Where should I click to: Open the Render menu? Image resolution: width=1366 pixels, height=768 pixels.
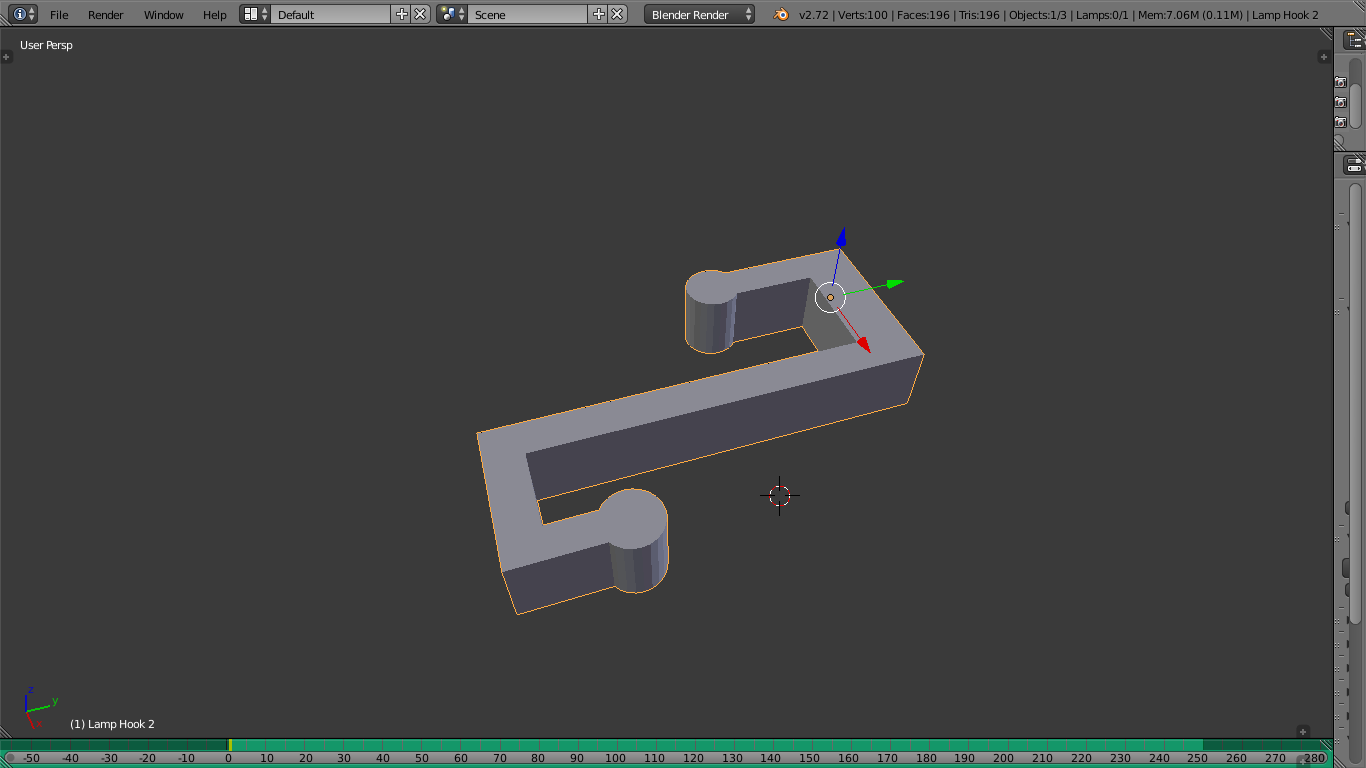pos(105,15)
